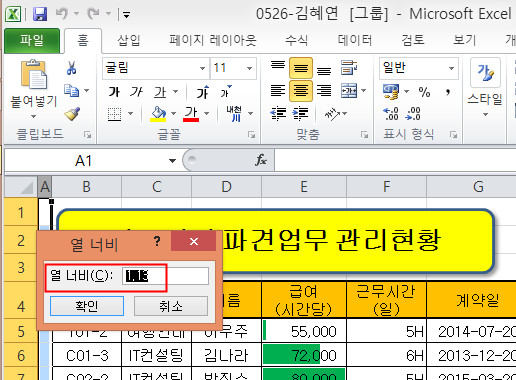Viewport: 516px width, 380px height.
Task: Switch to the 검토 review tab
Action: click(x=413, y=41)
